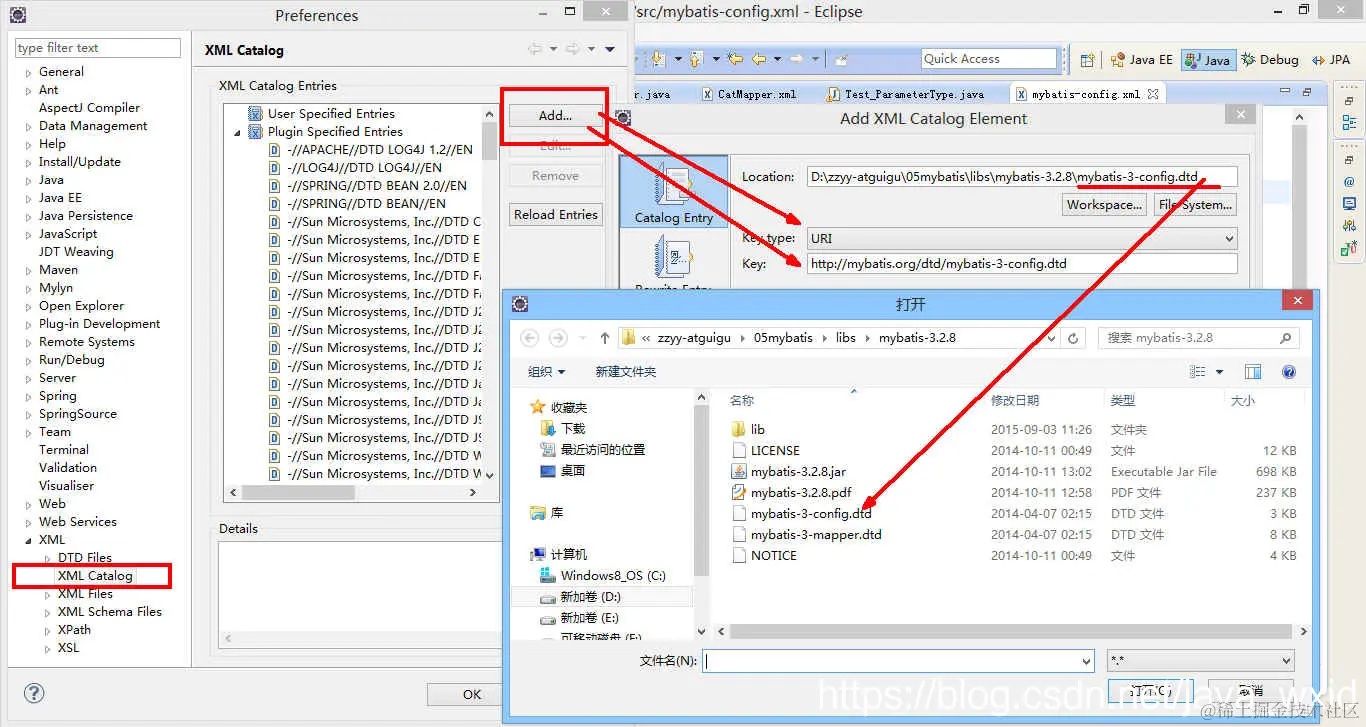Click the Key input field
The width and height of the screenshot is (1366, 727).
tap(1022, 264)
